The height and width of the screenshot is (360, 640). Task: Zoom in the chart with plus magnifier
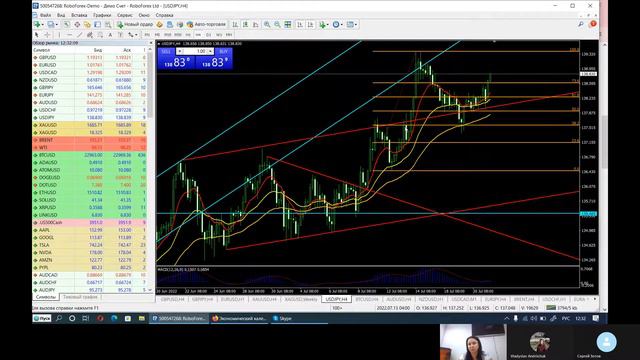click(267, 24)
